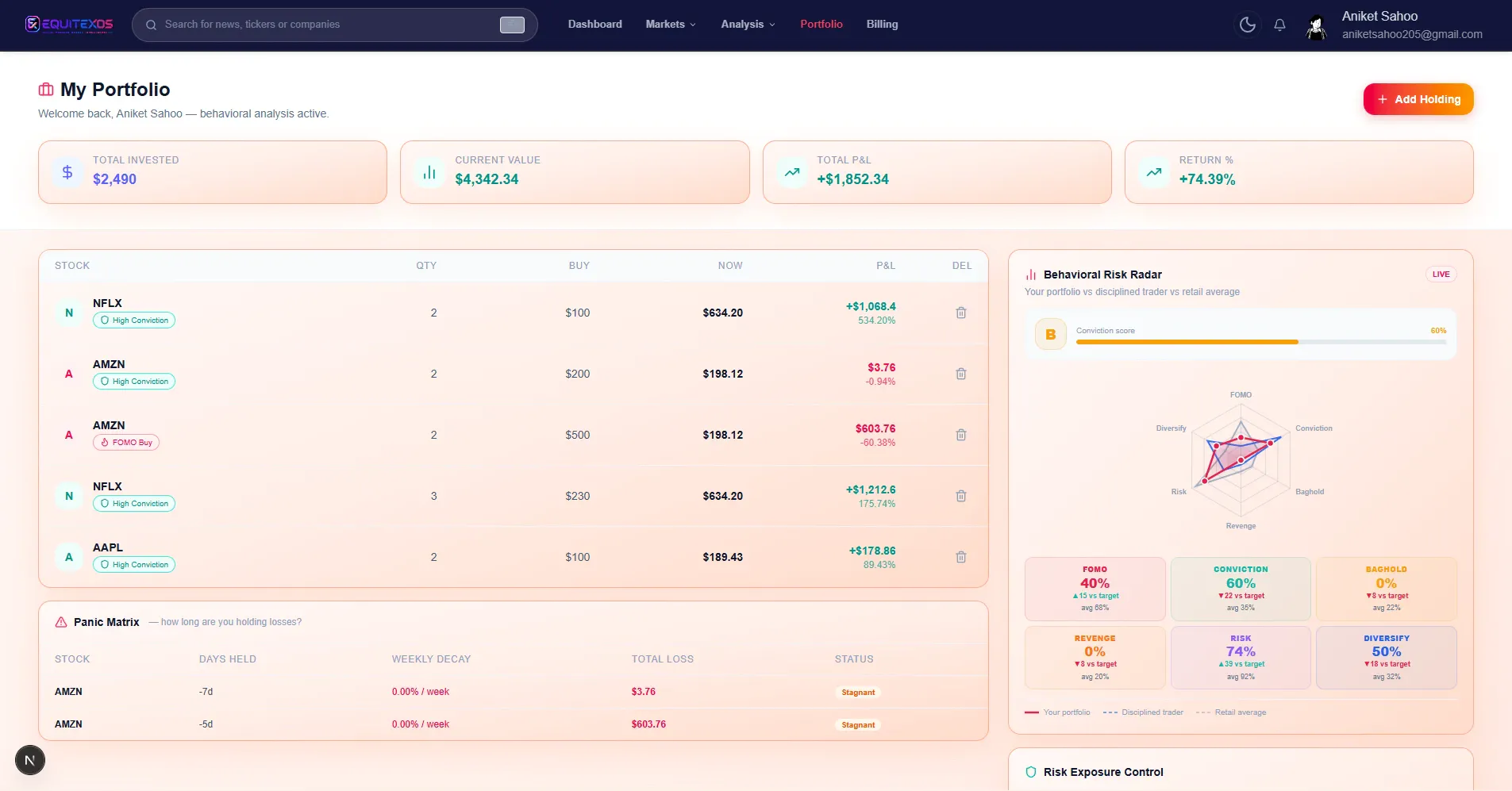
Task: Click the N avatar of NFLX $230 row
Action: pyautogui.click(x=69, y=496)
